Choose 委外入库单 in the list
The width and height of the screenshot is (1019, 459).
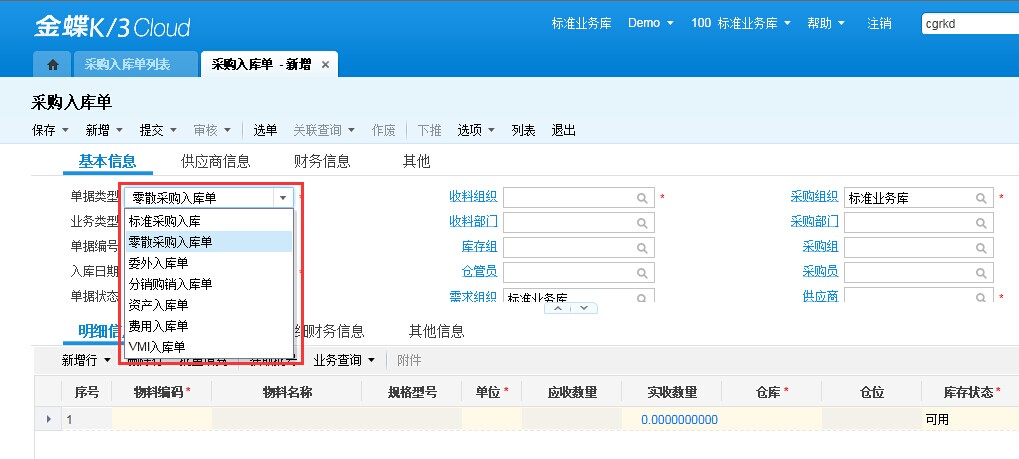pyautogui.click(x=158, y=262)
